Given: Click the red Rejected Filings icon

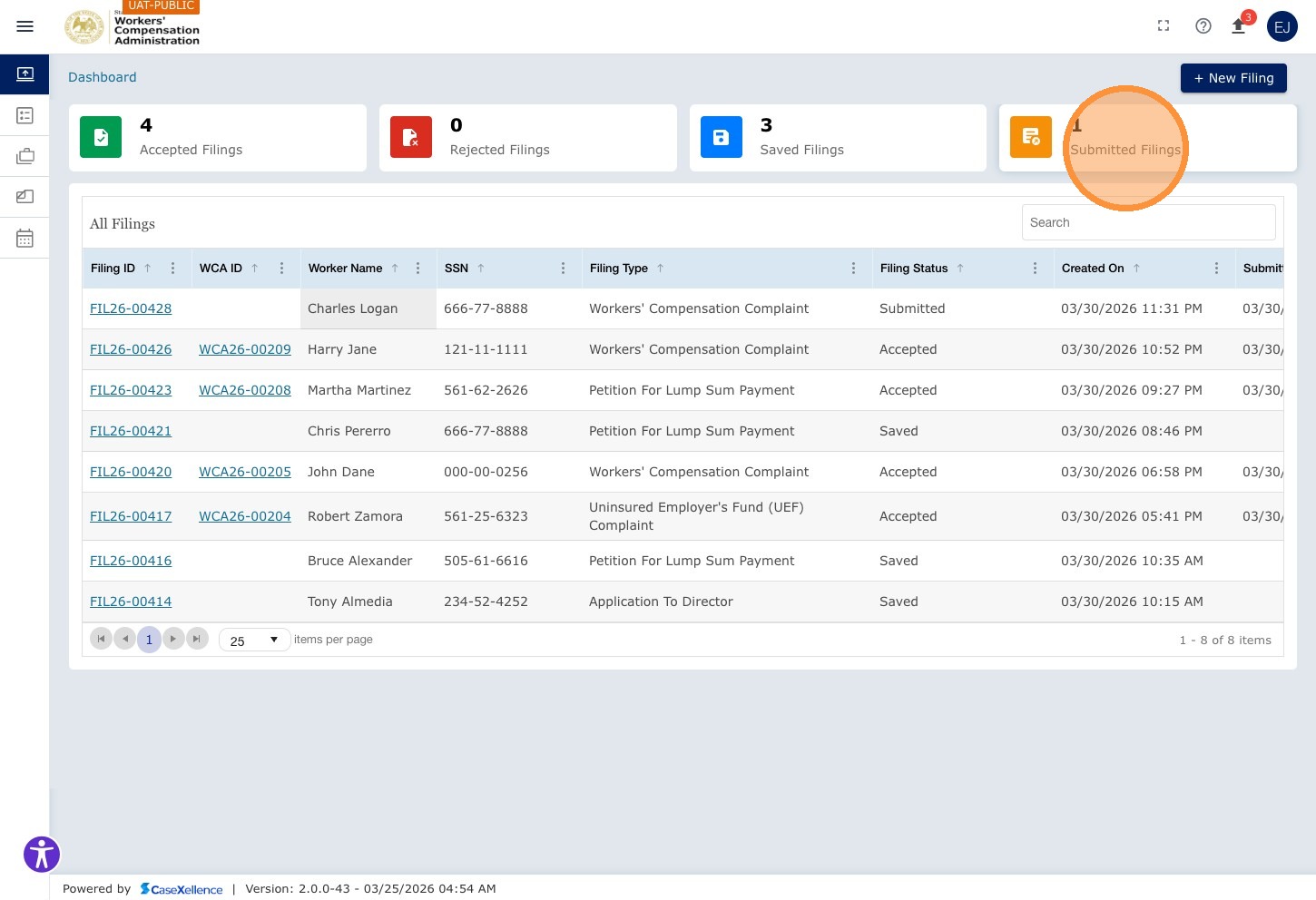Looking at the screenshot, I should pos(411,137).
